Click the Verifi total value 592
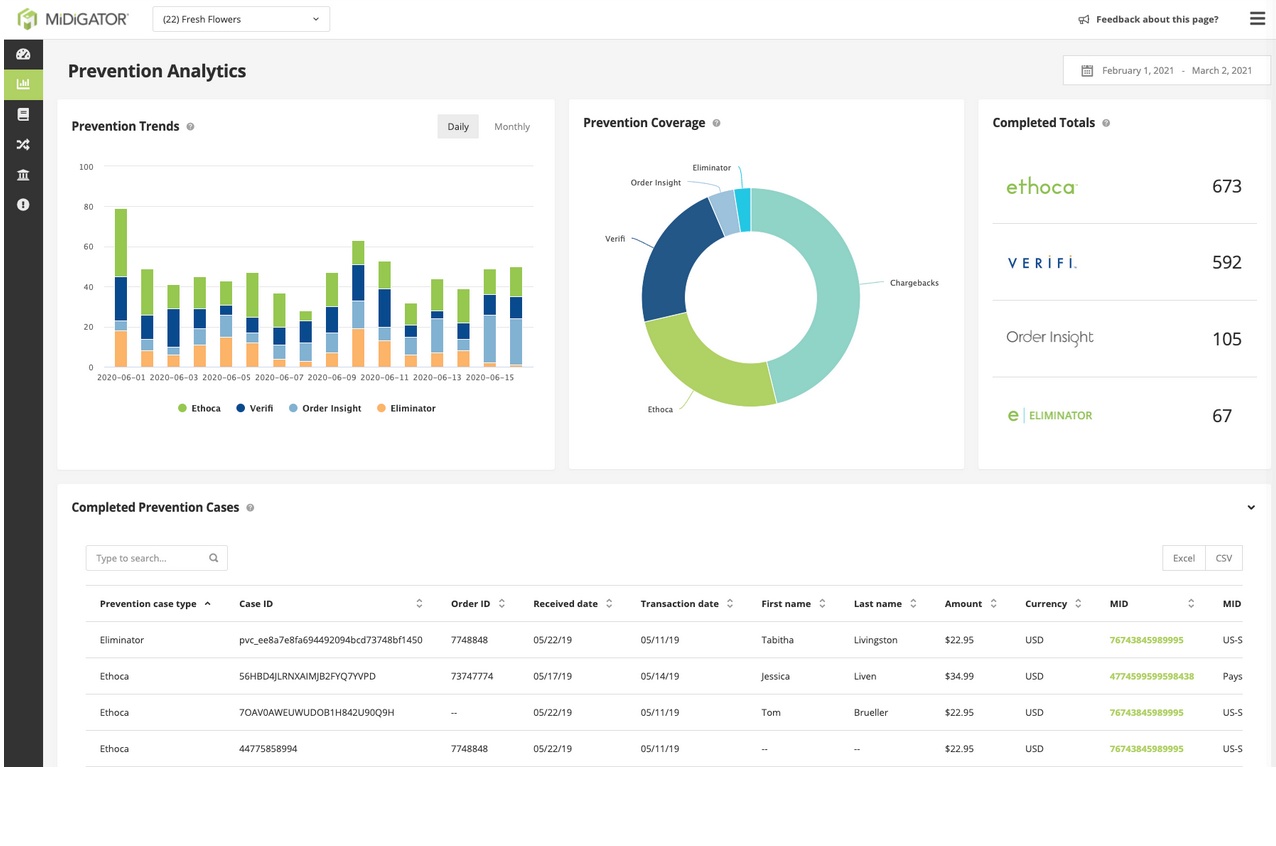This screenshot has width=1276, height=846. tap(1226, 262)
